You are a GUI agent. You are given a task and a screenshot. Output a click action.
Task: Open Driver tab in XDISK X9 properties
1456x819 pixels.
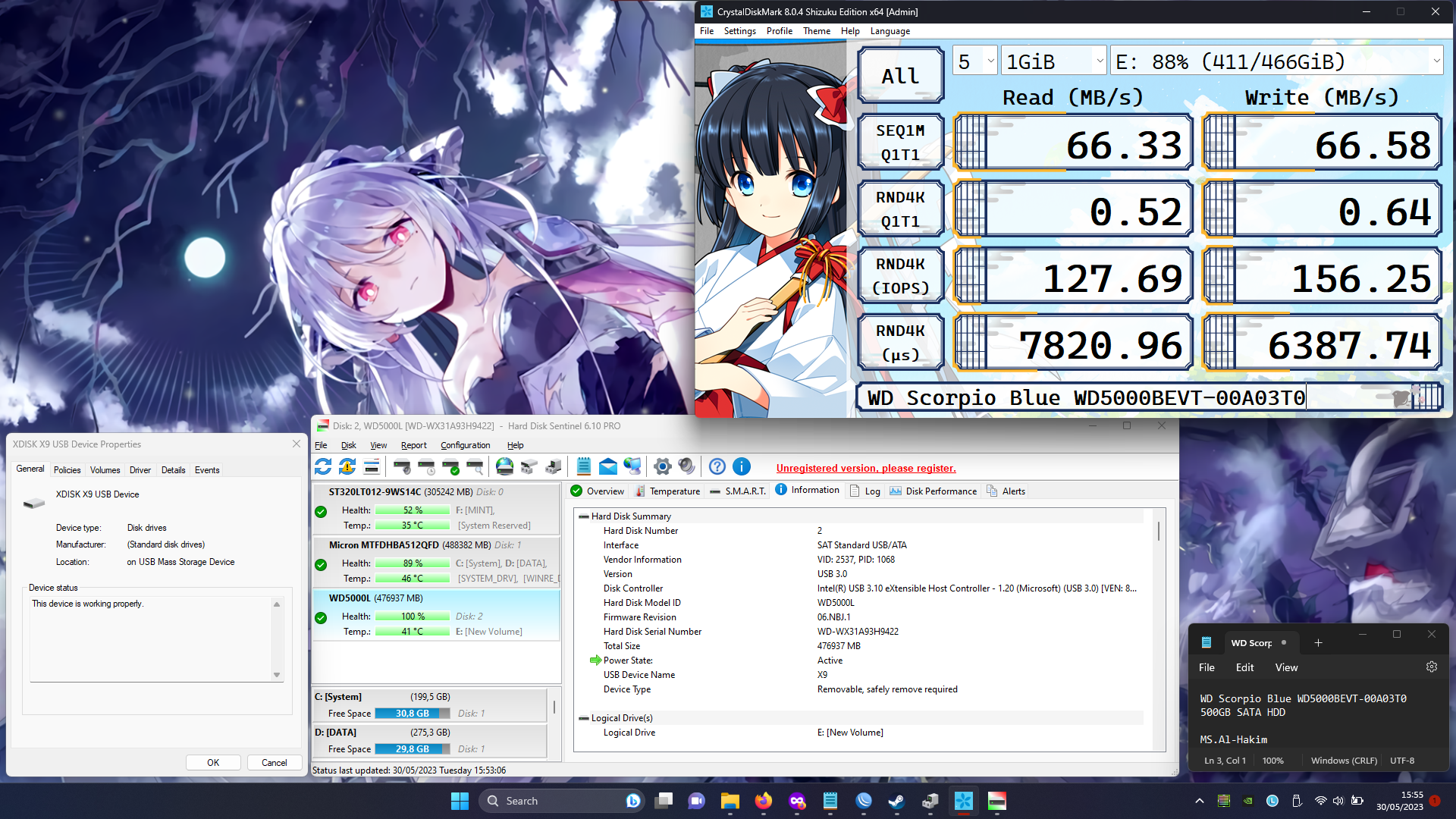click(x=140, y=470)
